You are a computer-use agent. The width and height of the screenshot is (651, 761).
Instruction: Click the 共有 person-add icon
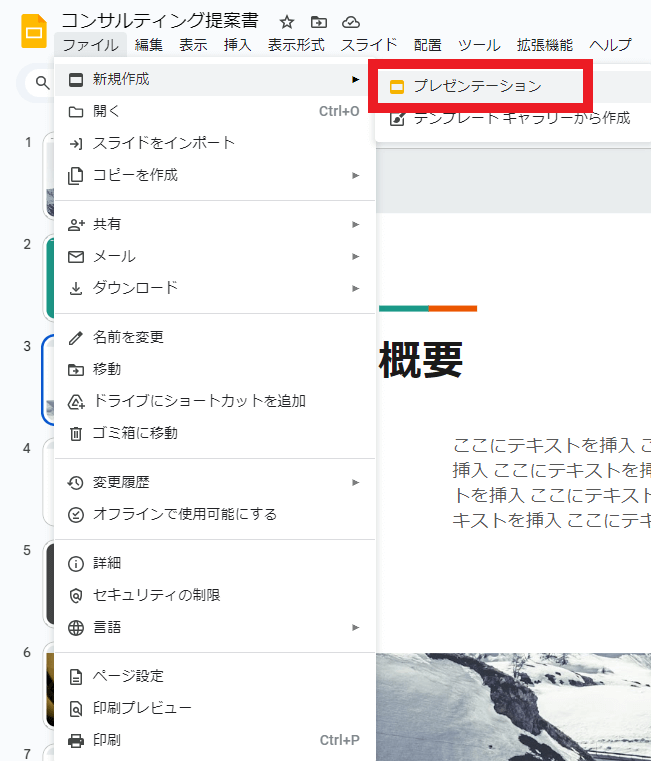(76, 225)
